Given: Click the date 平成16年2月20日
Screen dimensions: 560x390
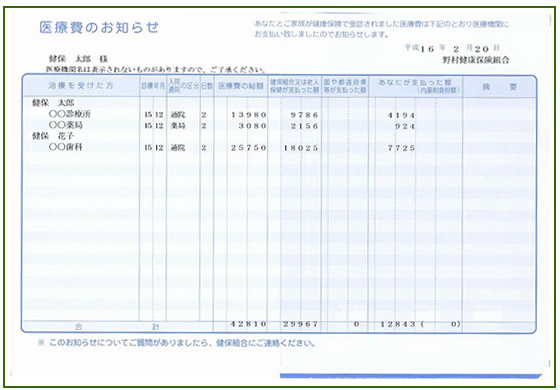Looking at the screenshot, I should pyautogui.click(x=452, y=48).
